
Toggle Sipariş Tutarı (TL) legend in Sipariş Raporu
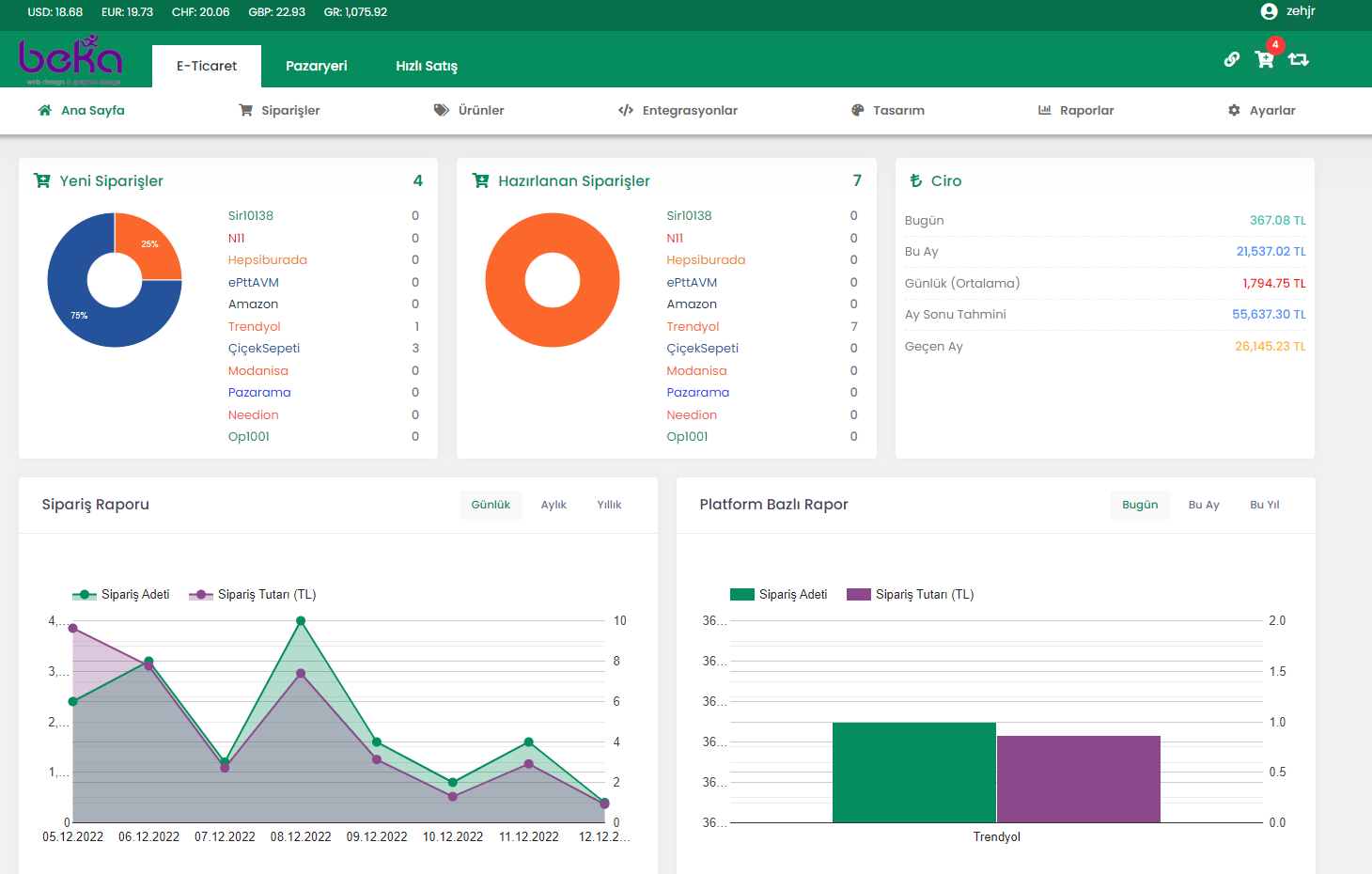[x=253, y=595]
